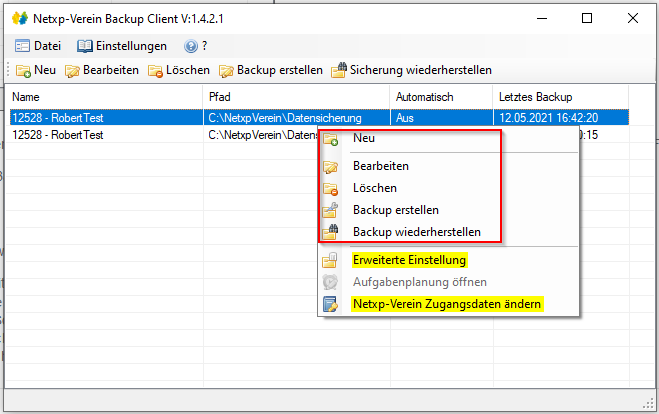The image size is (659, 414).
Task: Click the Aus value in Automatisch column
Action: pos(404,118)
